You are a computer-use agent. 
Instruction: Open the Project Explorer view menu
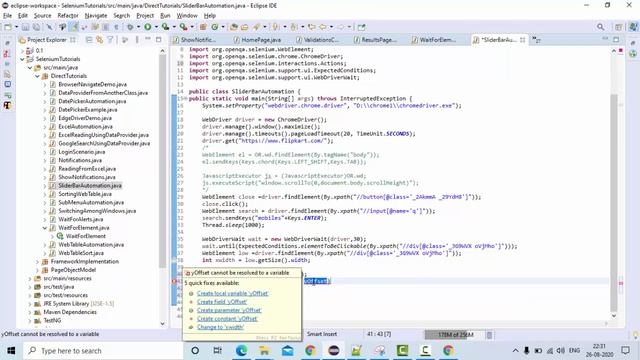[x=137, y=40]
